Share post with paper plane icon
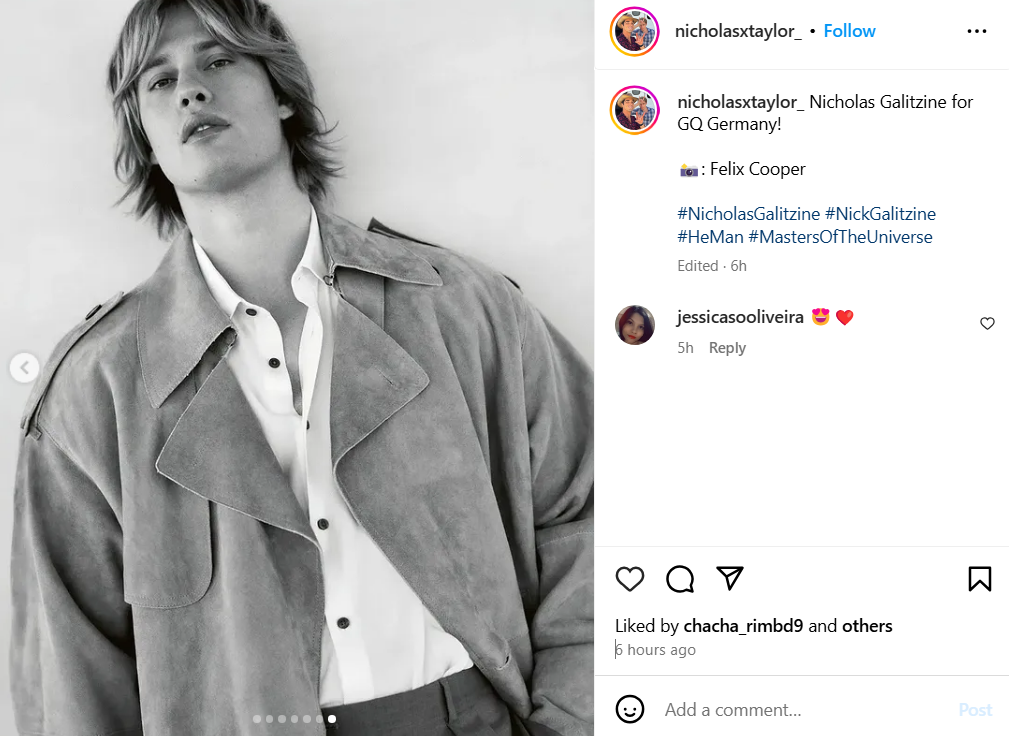This screenshot has width=1009, height=736. point(731,578)
